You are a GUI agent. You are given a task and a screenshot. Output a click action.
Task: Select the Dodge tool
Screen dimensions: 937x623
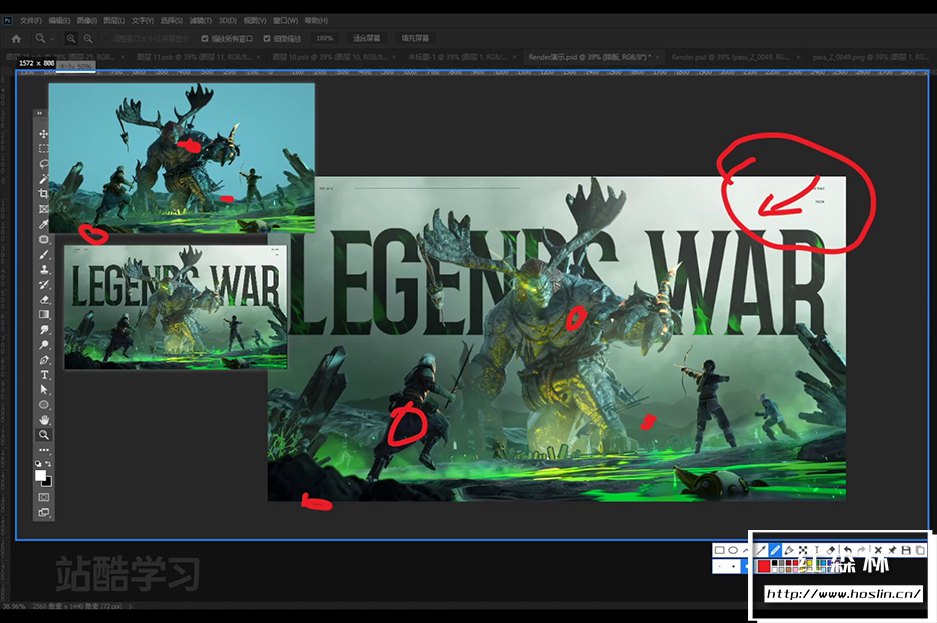[44, 345]
